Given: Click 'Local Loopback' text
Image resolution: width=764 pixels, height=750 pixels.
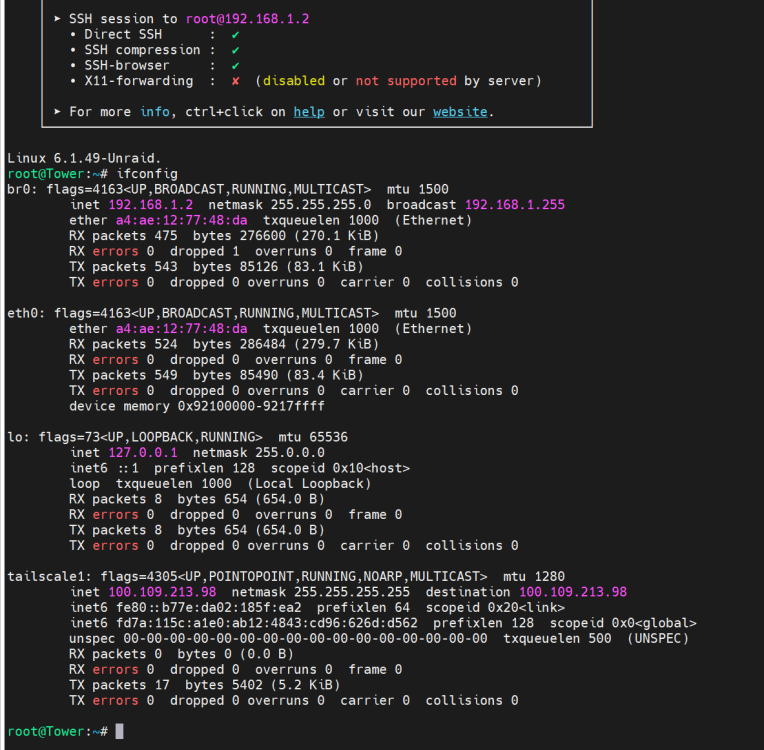Looking at the screenshot, I should pyautogui.click(x=309, y=484).
